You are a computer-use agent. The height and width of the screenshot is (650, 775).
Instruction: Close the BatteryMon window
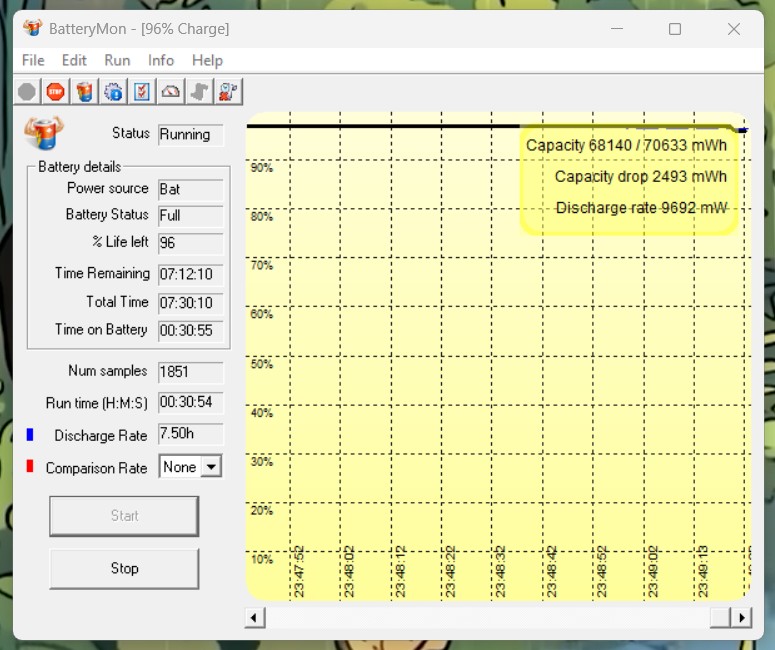734,29
